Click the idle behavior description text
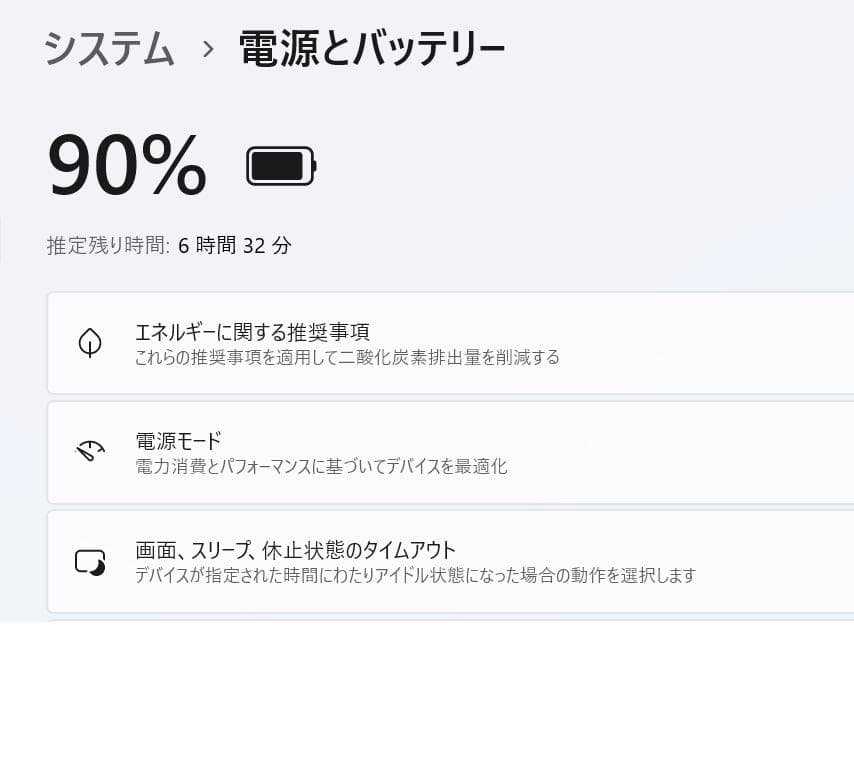The image size is (854, 784). pyautogui.click(x=416, y=575)
